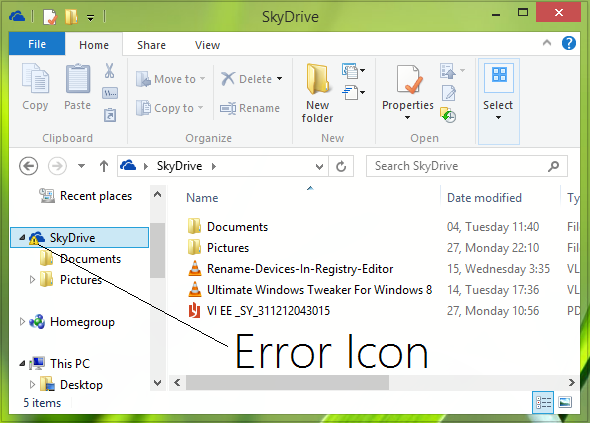
Task: Click the SkyDrive cloud icon in title bar
Action: click(x=17, y=16)
